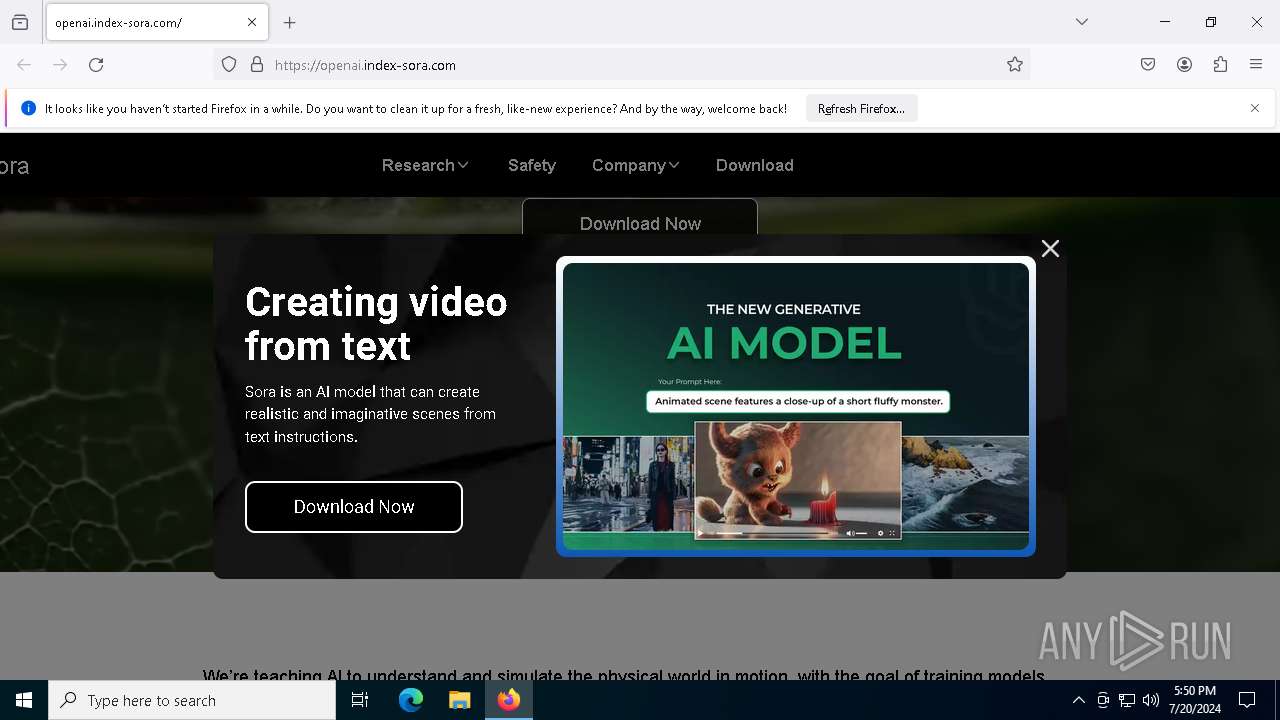Open Windows Start menu
The height and width of the screenshot is (720, 1280).
click(x=24, y=700)
